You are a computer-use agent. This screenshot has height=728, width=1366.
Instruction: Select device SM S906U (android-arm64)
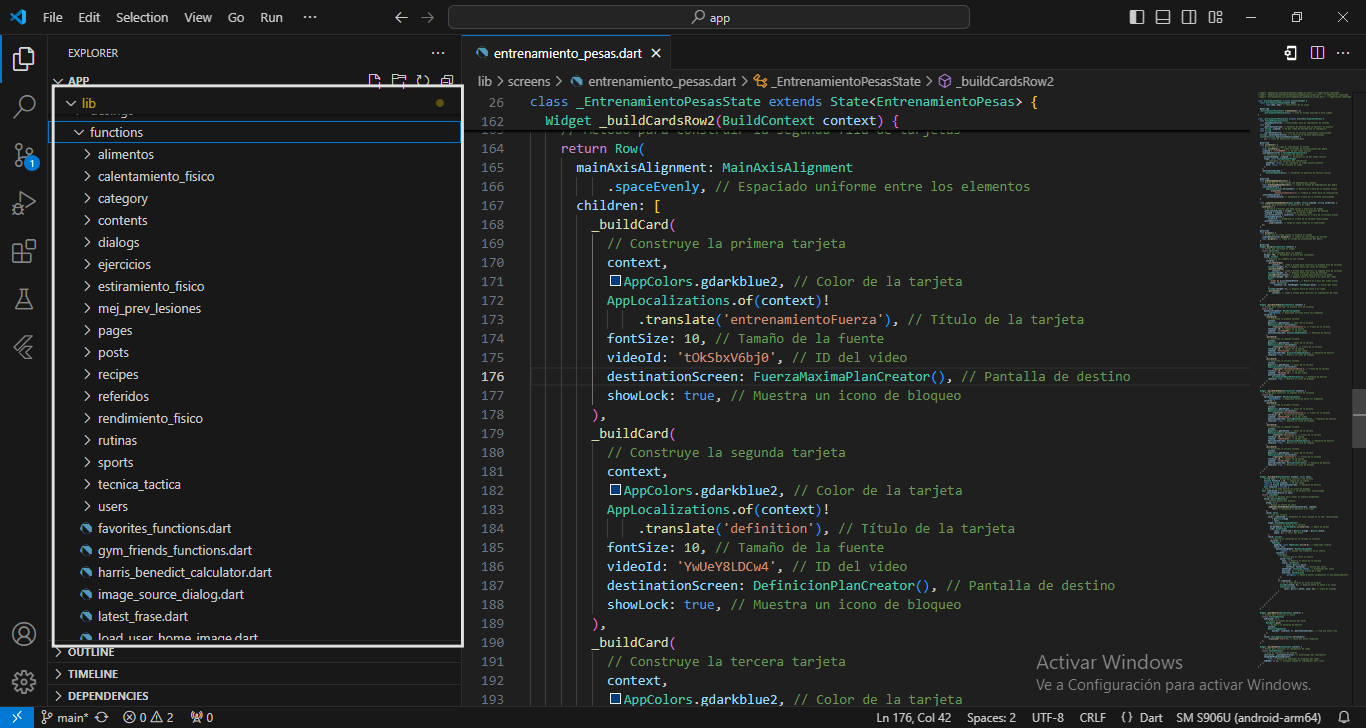1248,717
